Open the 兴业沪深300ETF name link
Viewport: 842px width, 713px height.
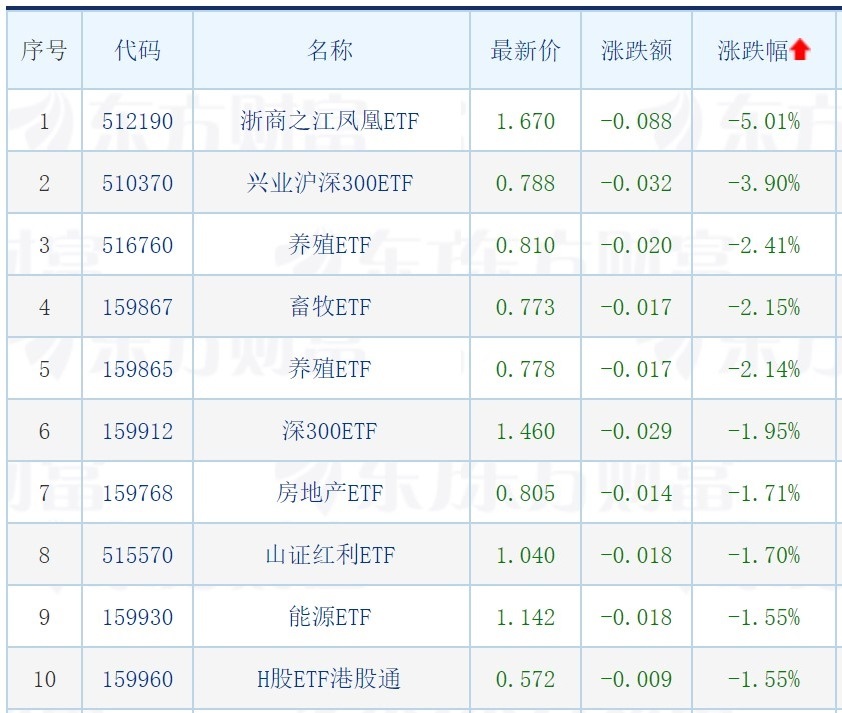point(330,183)
